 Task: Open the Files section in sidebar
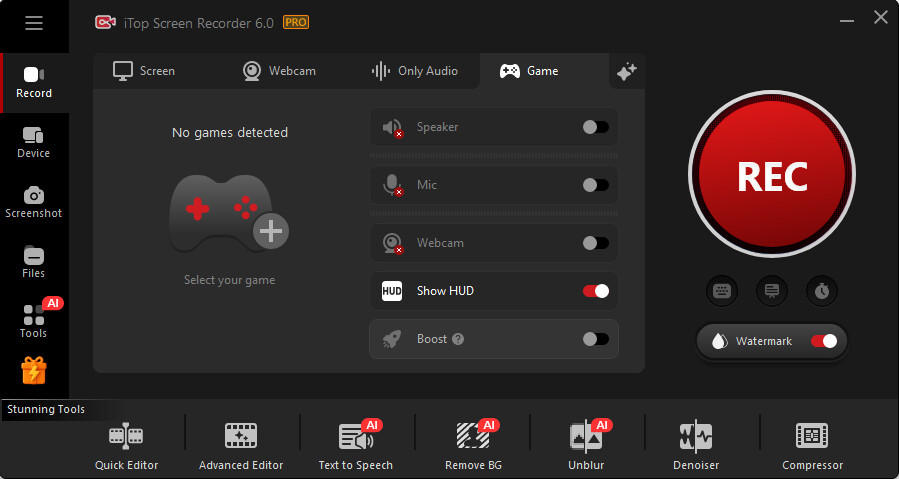(x=33, y=262)
